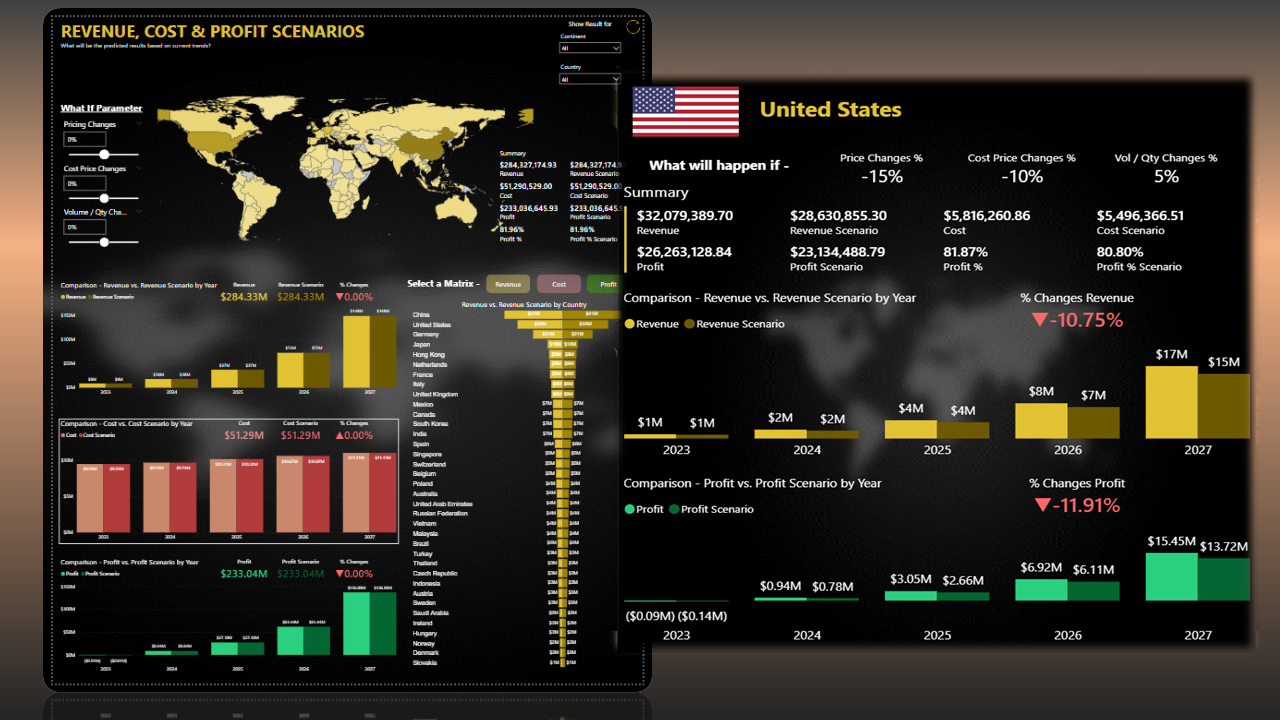
Task: Click the circular reset icon at top
Action: [x=633, y=28]
